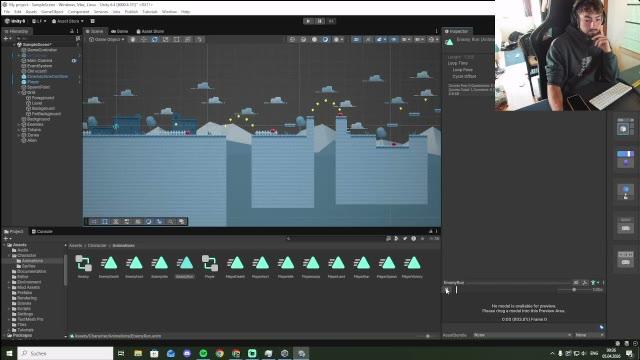Select the Scale tool in Scene toolbar
This screenshot has width=640, height=360.
[166, 40]
